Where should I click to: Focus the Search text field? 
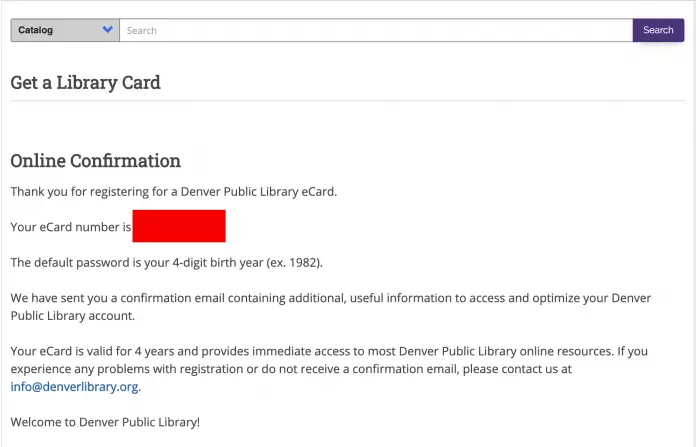pyautogui.click(x=376, y=30)
